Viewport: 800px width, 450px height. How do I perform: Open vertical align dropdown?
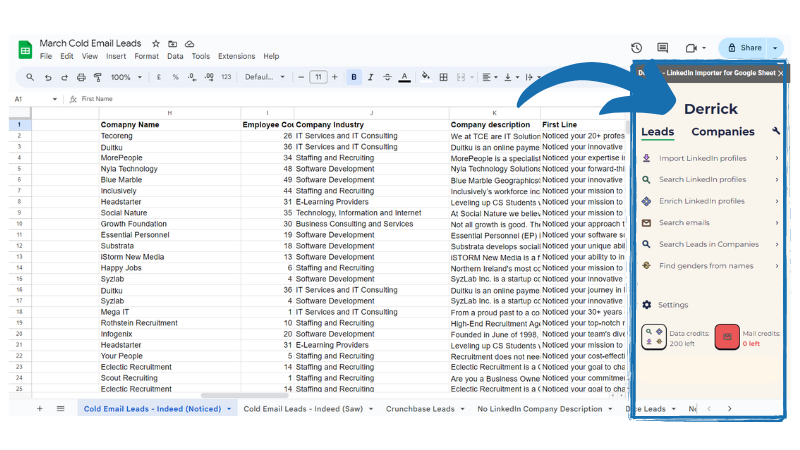point(511,78)
